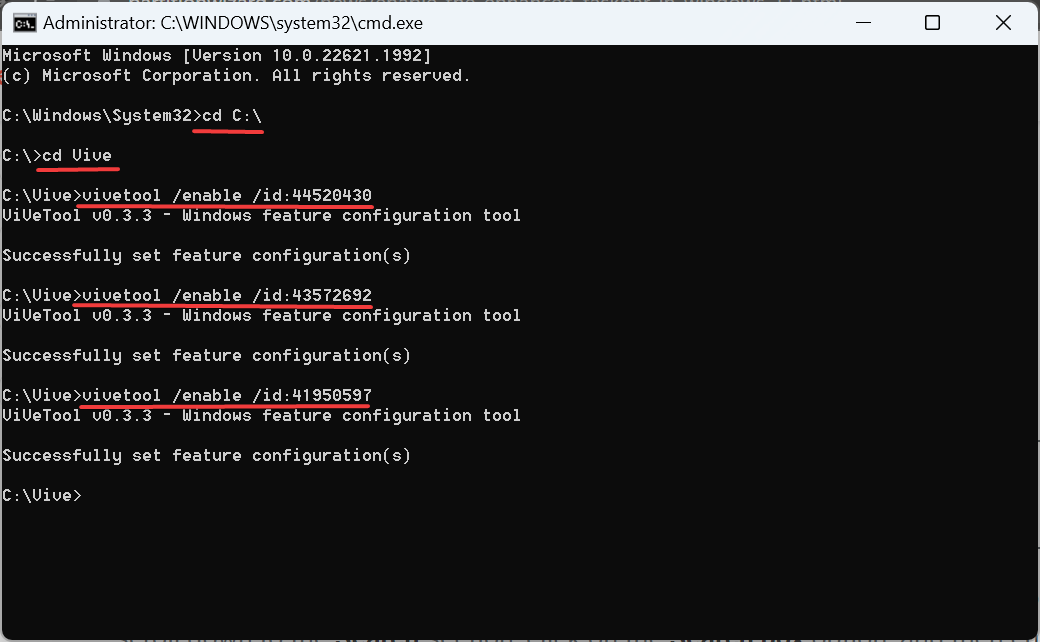
Task: Select the vivetool command with id 44520430
Action: tap(227, 196)
